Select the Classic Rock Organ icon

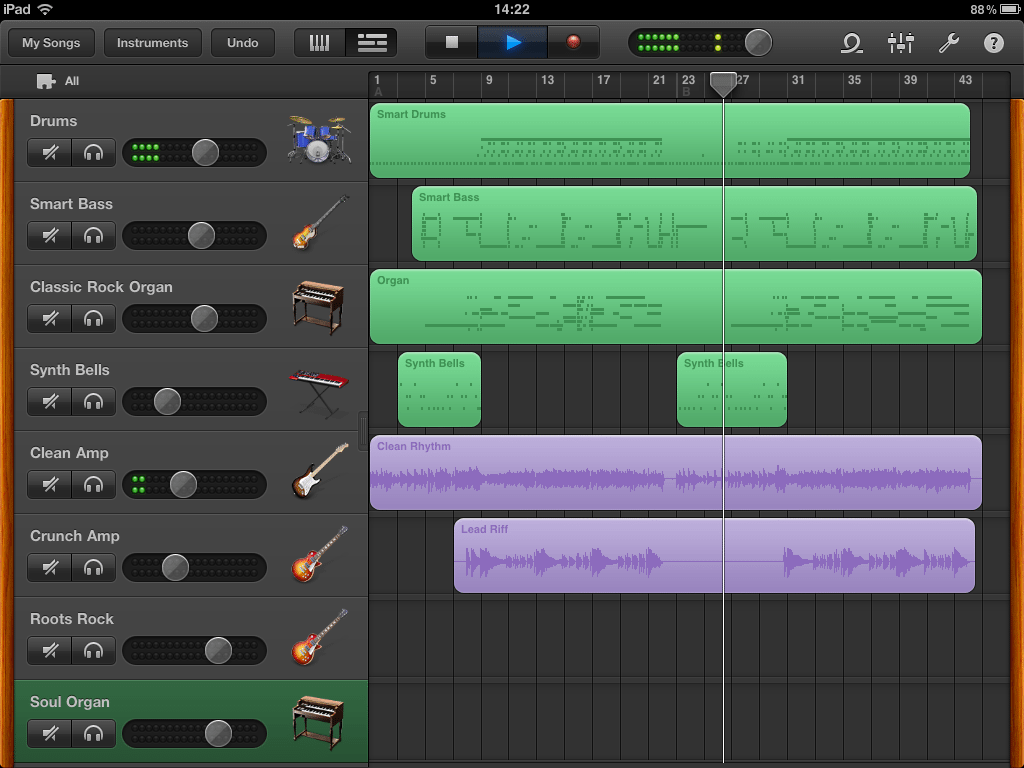(x=317, y=307)
